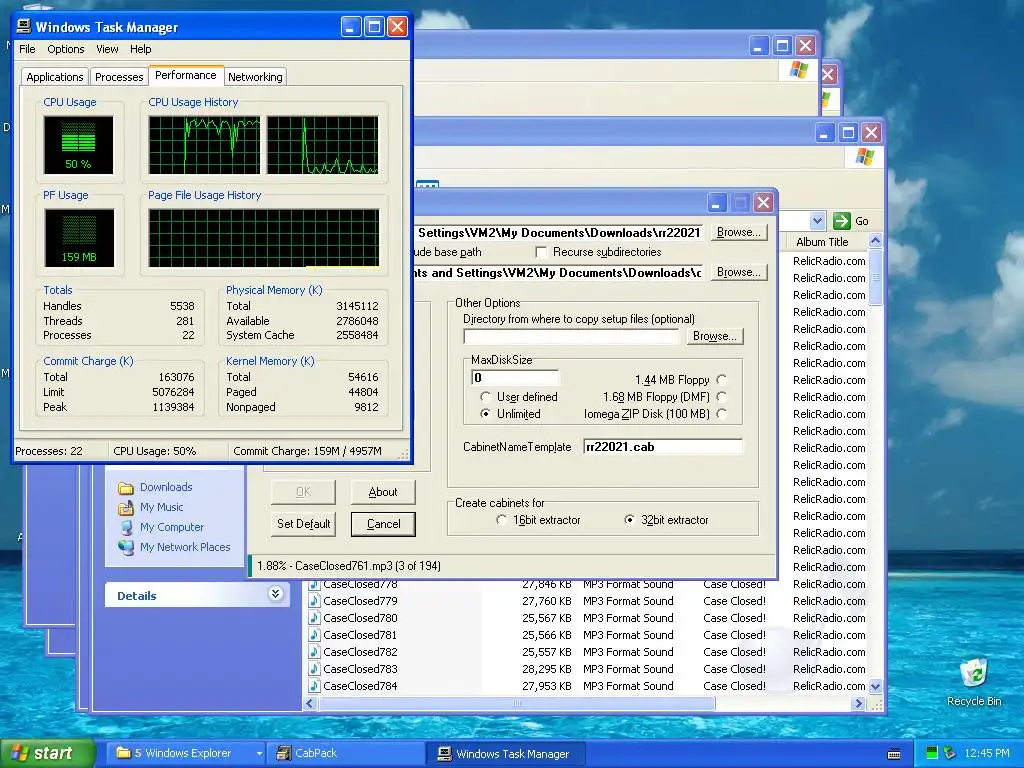Open the View menu in Task Manager
The height and width of the screenshot is (768, 1024).
point(107,49)
